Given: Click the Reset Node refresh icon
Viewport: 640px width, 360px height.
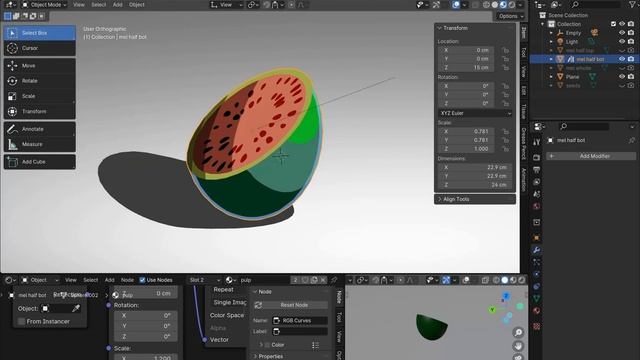Looking at the screenshot, I should pyautogui.click(x=258, y=305).
